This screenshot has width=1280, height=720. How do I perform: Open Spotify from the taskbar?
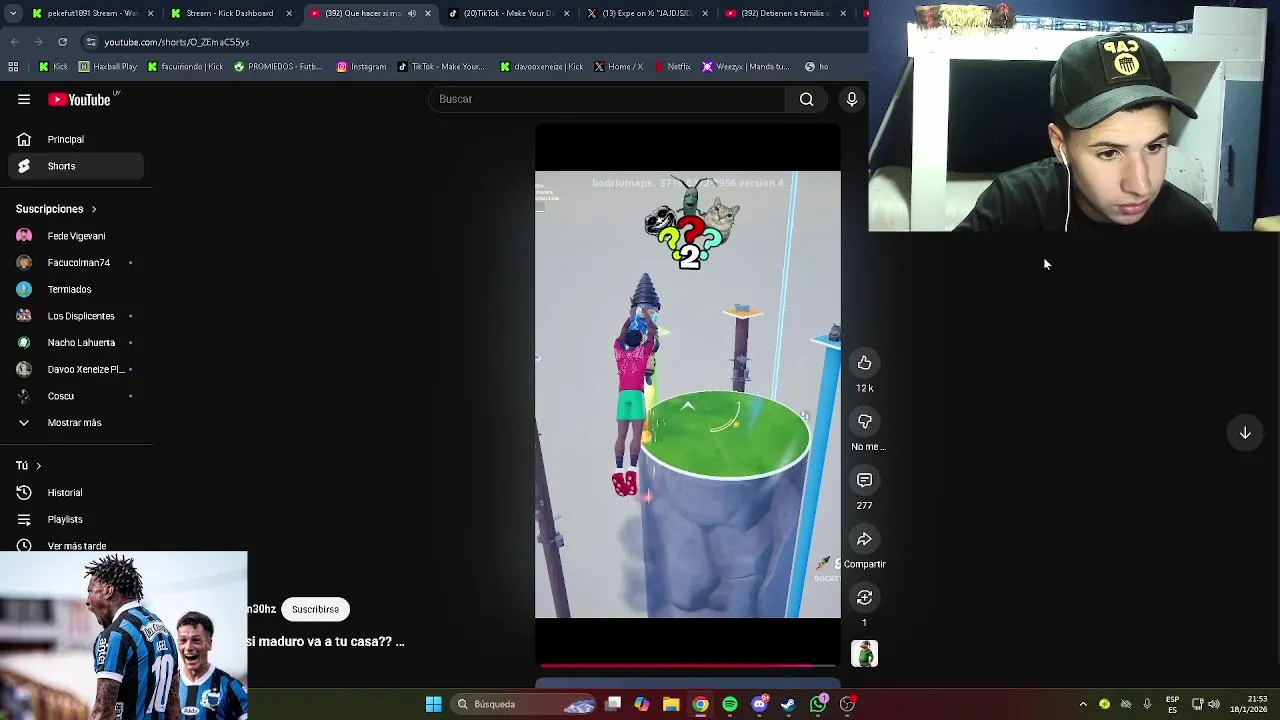coord(730,704)
